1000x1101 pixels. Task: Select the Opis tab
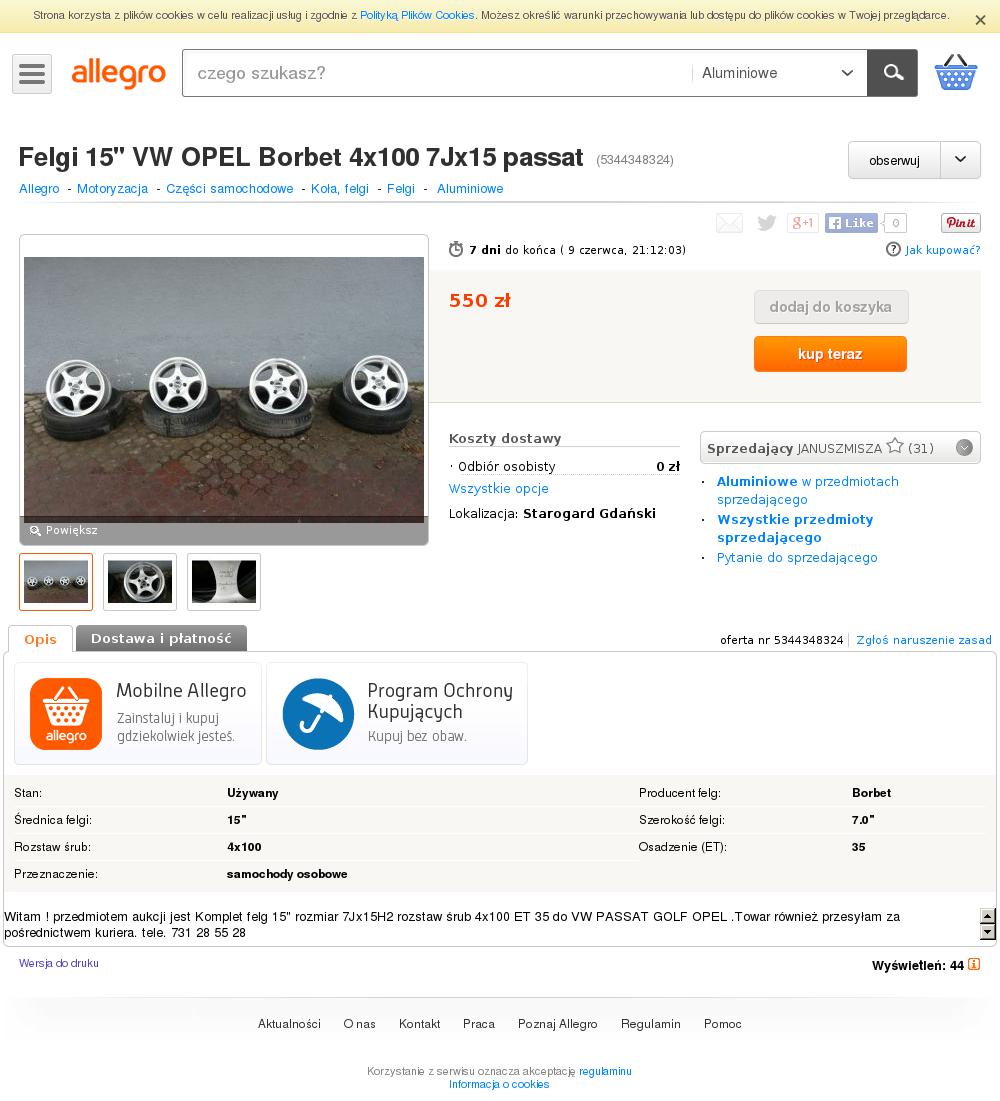(40, 639)
